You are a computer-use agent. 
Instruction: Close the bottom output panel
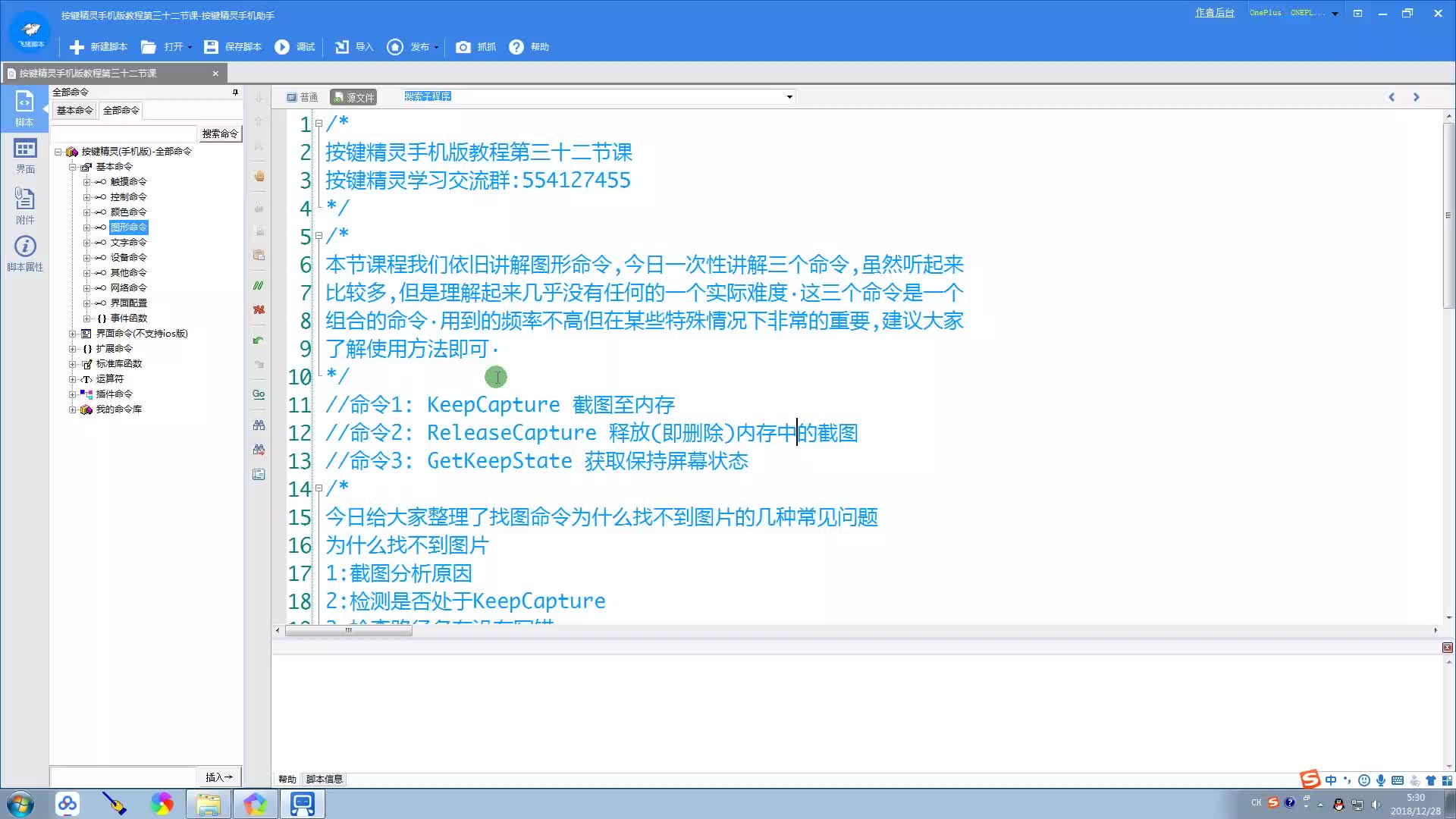pos(1447,648)
